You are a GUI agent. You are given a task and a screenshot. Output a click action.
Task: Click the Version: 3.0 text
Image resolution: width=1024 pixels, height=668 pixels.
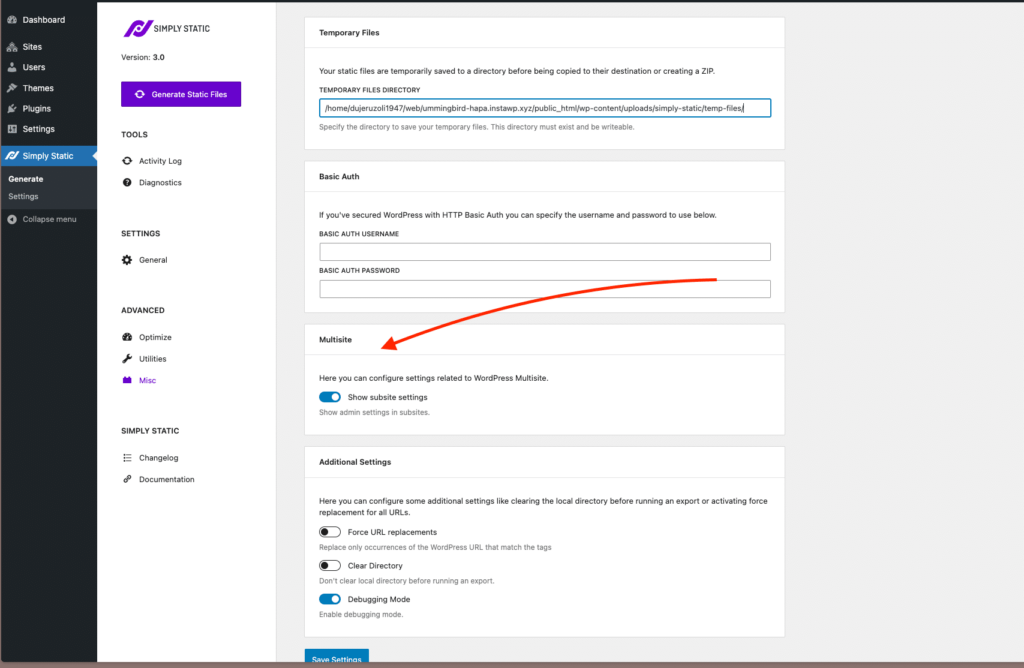click(x=142, y=57)
